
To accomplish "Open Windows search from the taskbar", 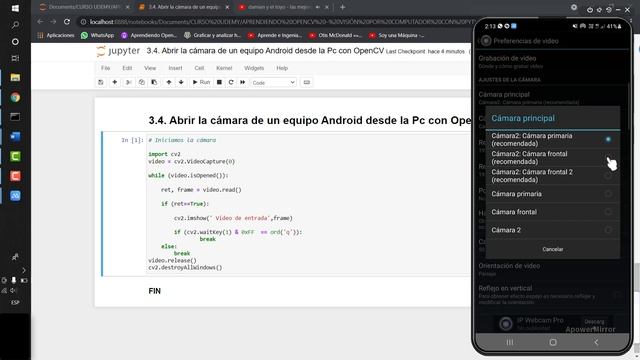I will coord(15,25).
